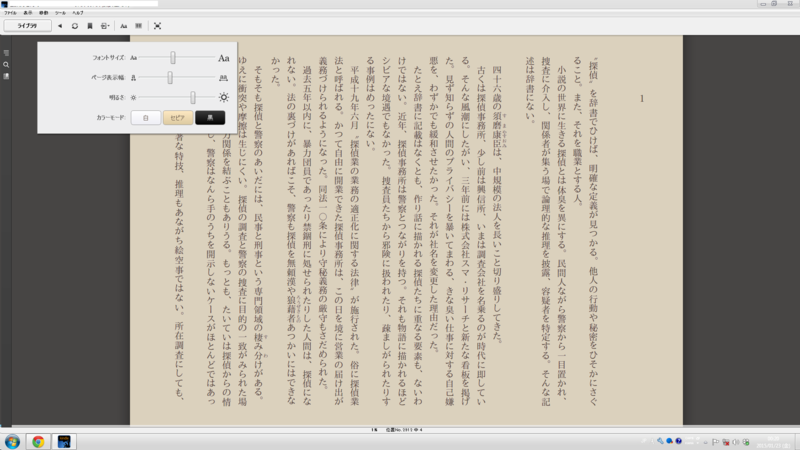The image size is (800, 450).
Task: Open the 移動 menu
Action: [44, 13]
